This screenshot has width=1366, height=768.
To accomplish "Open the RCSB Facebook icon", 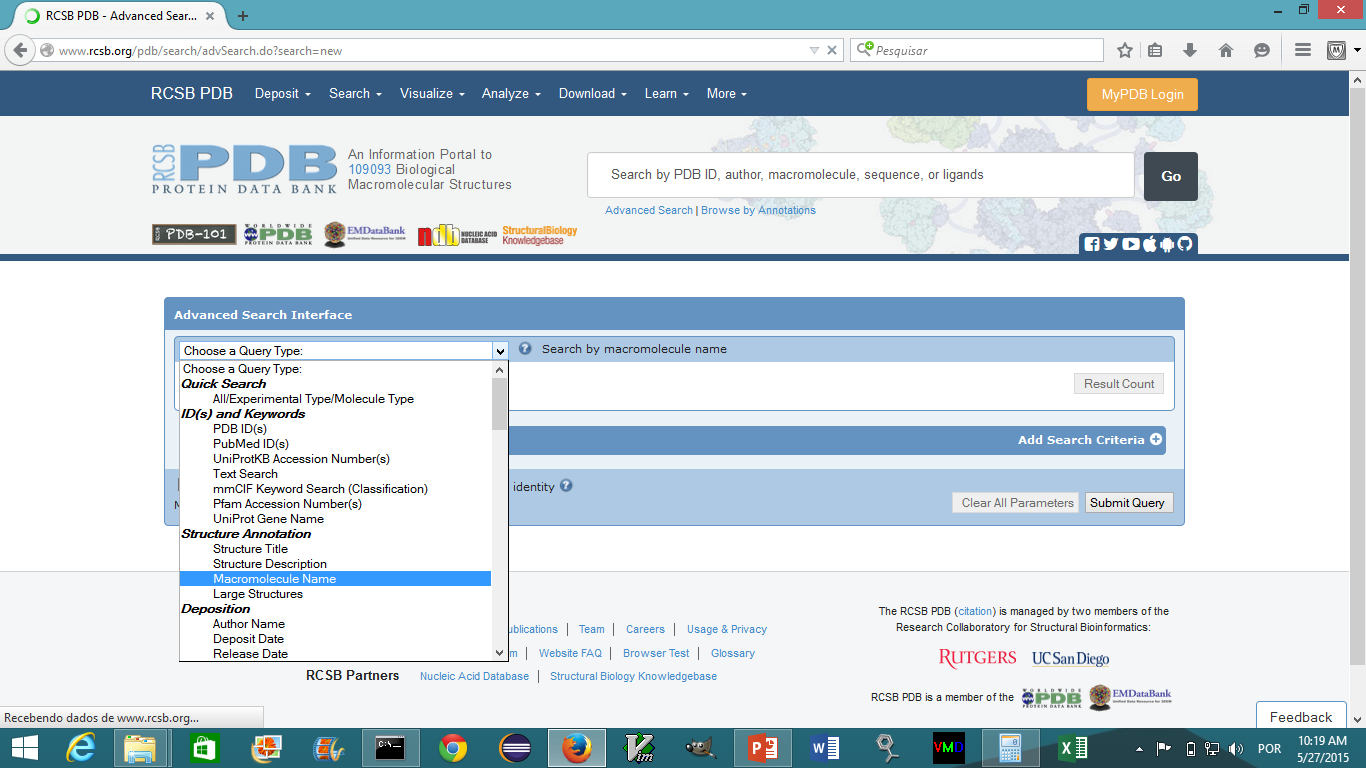I will point(1092,244).
